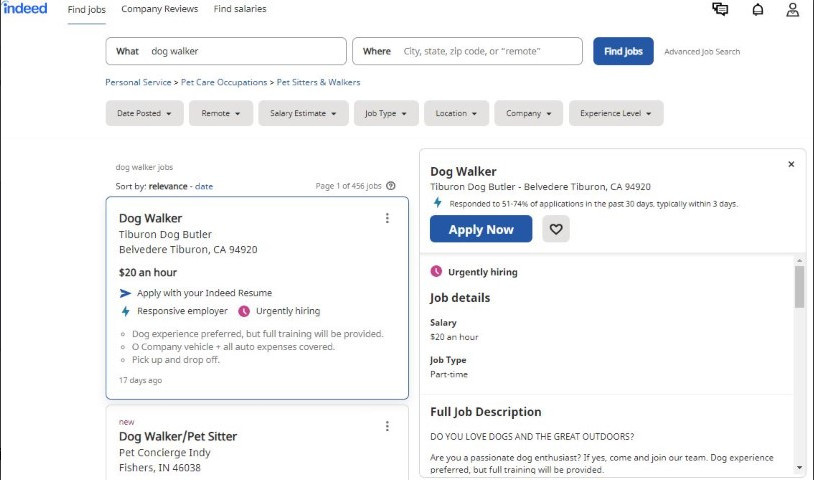
Task: Open Pet Sitters & Walkers breadcrumb
Action: [318, 82]
